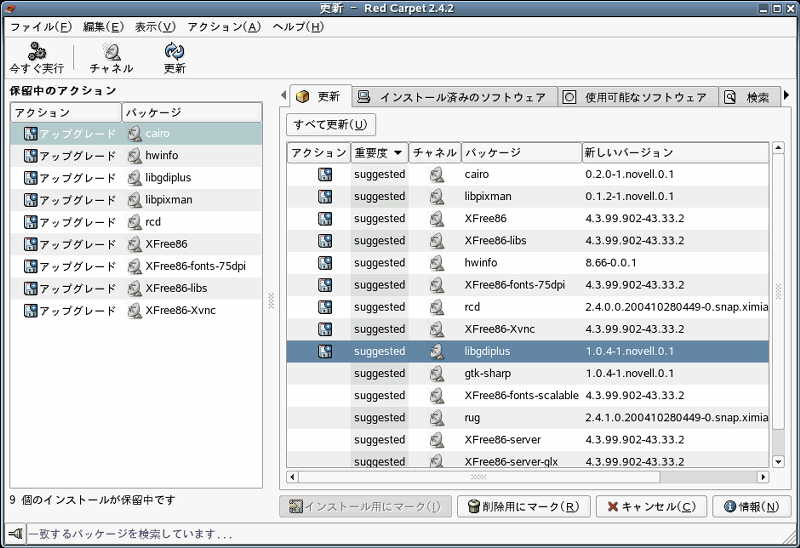Sort pending actions by アクション header
Viewport: 800px width, 548px height.
click(66, 113)
